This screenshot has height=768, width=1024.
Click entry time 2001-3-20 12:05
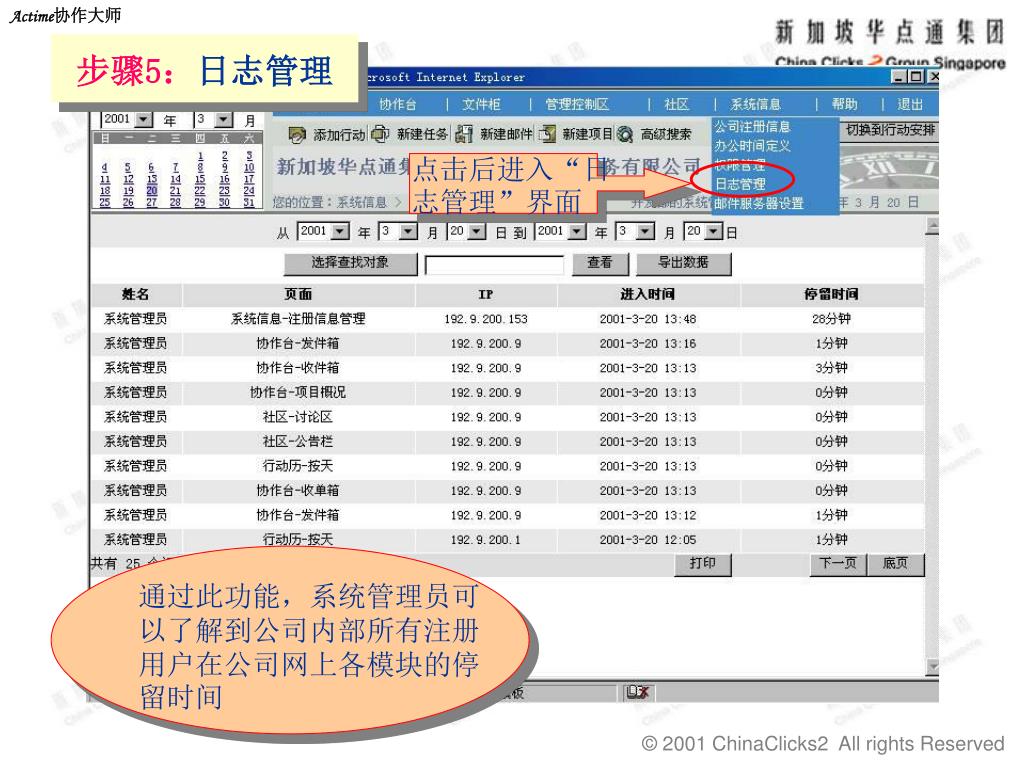point(648,539)
